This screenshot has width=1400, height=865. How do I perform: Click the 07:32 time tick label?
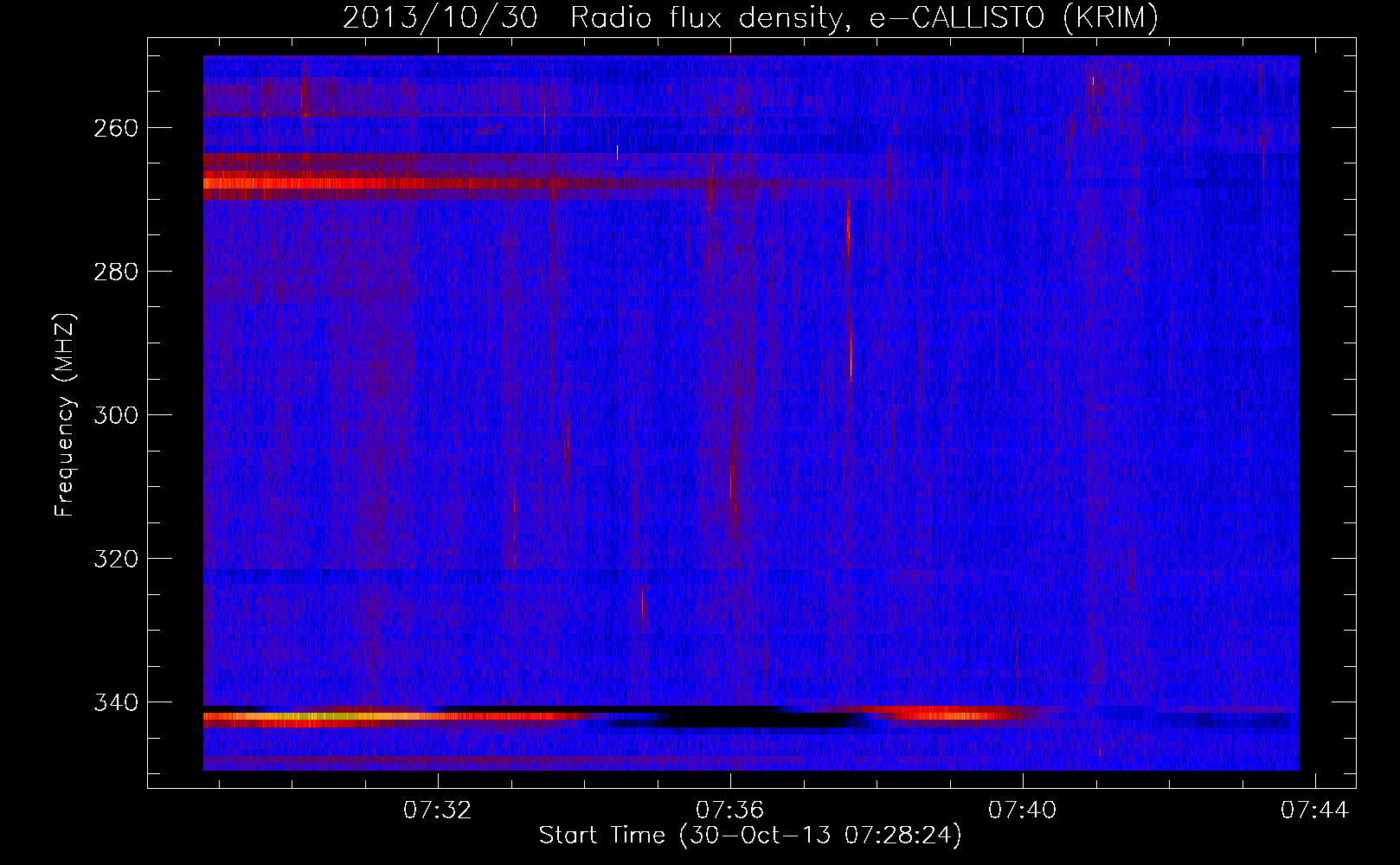pyautogui.click(x=438, y=811)
